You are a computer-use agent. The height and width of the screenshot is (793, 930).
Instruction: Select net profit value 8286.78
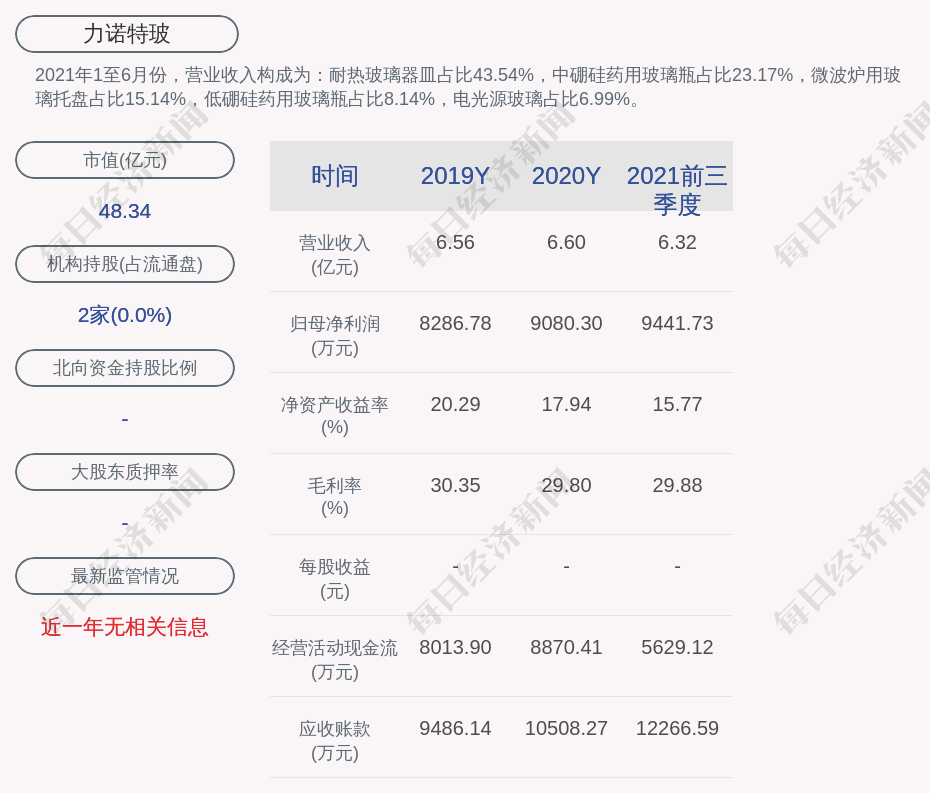pos(455,323)
